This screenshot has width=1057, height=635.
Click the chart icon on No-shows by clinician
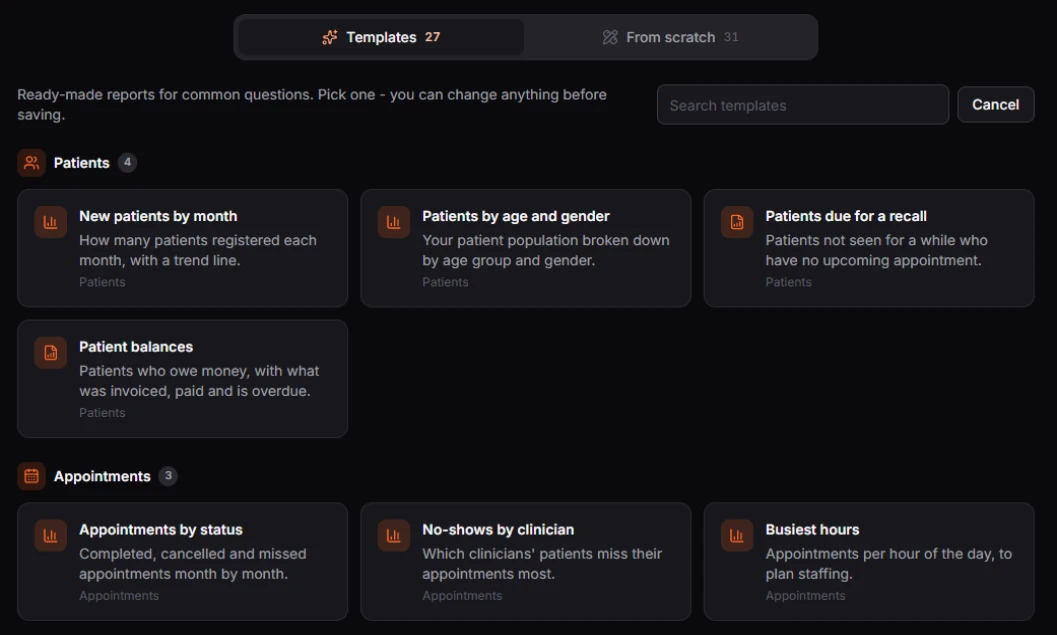(394, 535)
